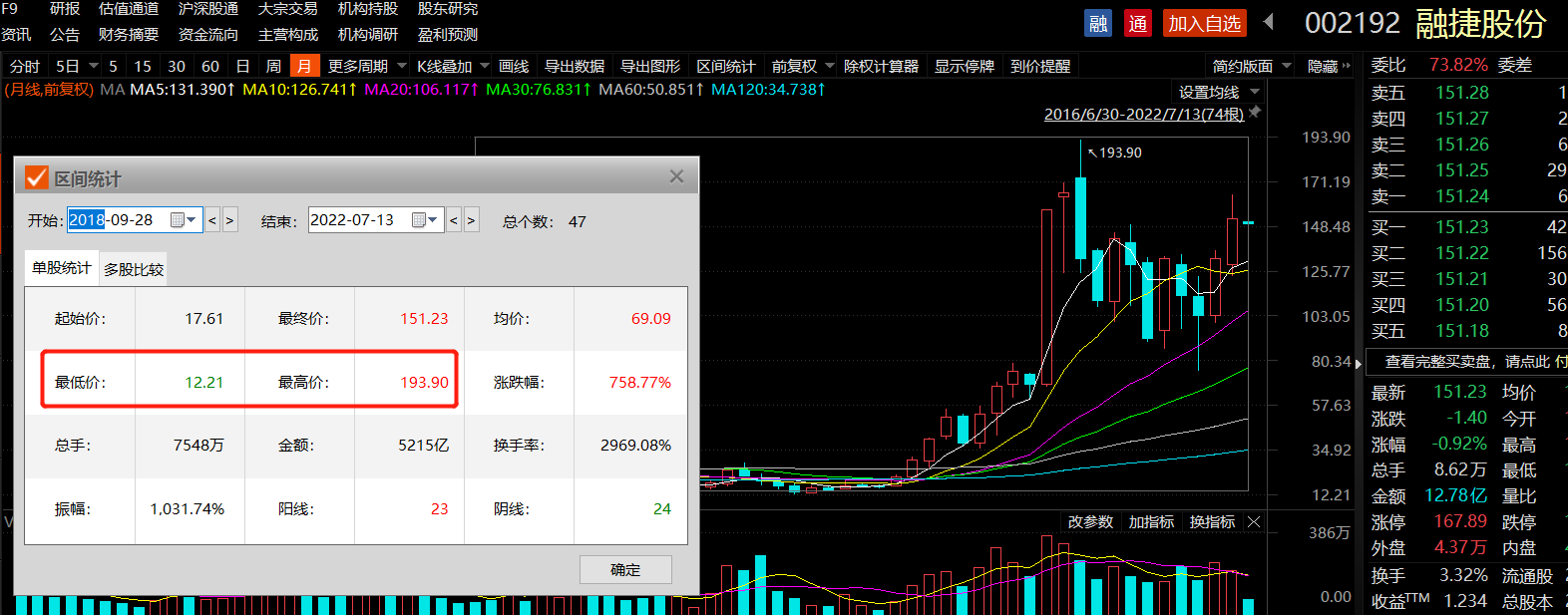The width and height of the screenshot is (1568, 615).
Task: Switch chart to 周 weekly period
Action: point(273,66)
